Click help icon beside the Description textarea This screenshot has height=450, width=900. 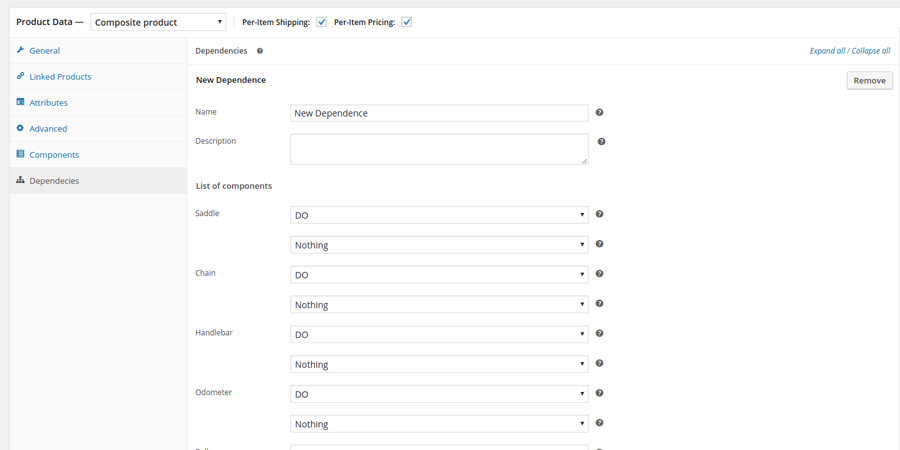601,142
